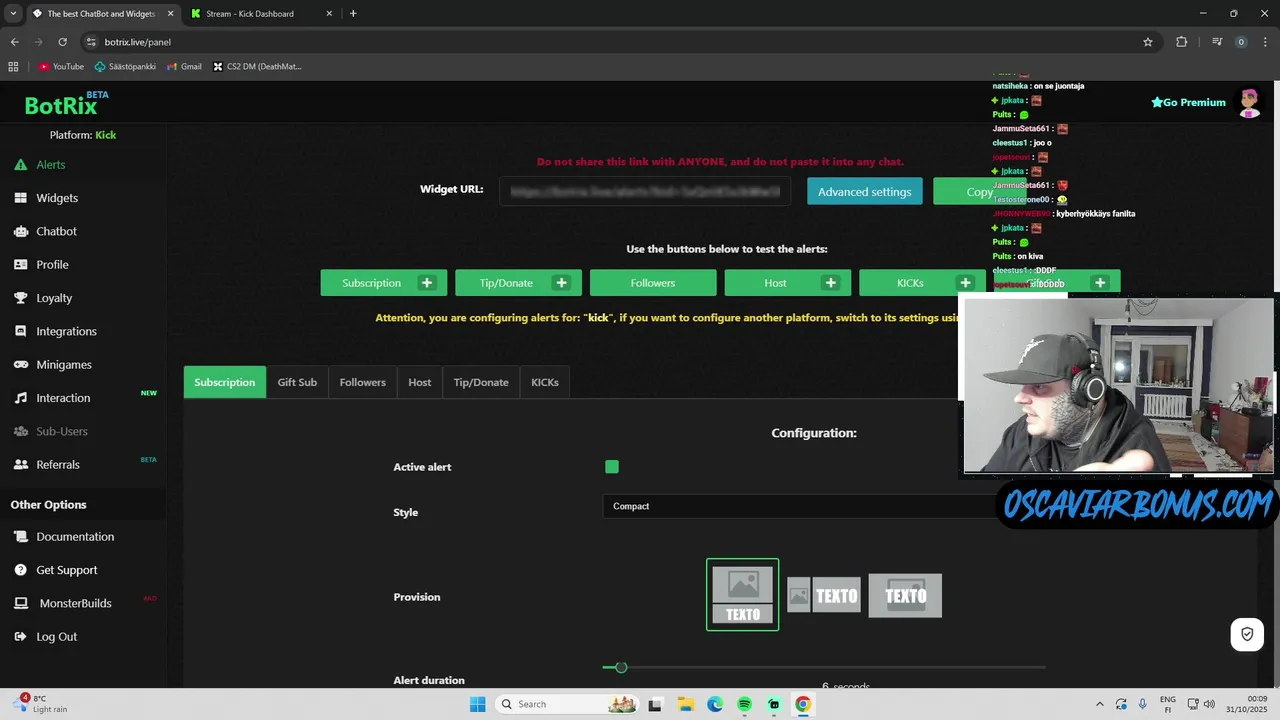Click plus icon on Subscription test button
Viewport: 1280px width, 720px height.
pos(427,283)
